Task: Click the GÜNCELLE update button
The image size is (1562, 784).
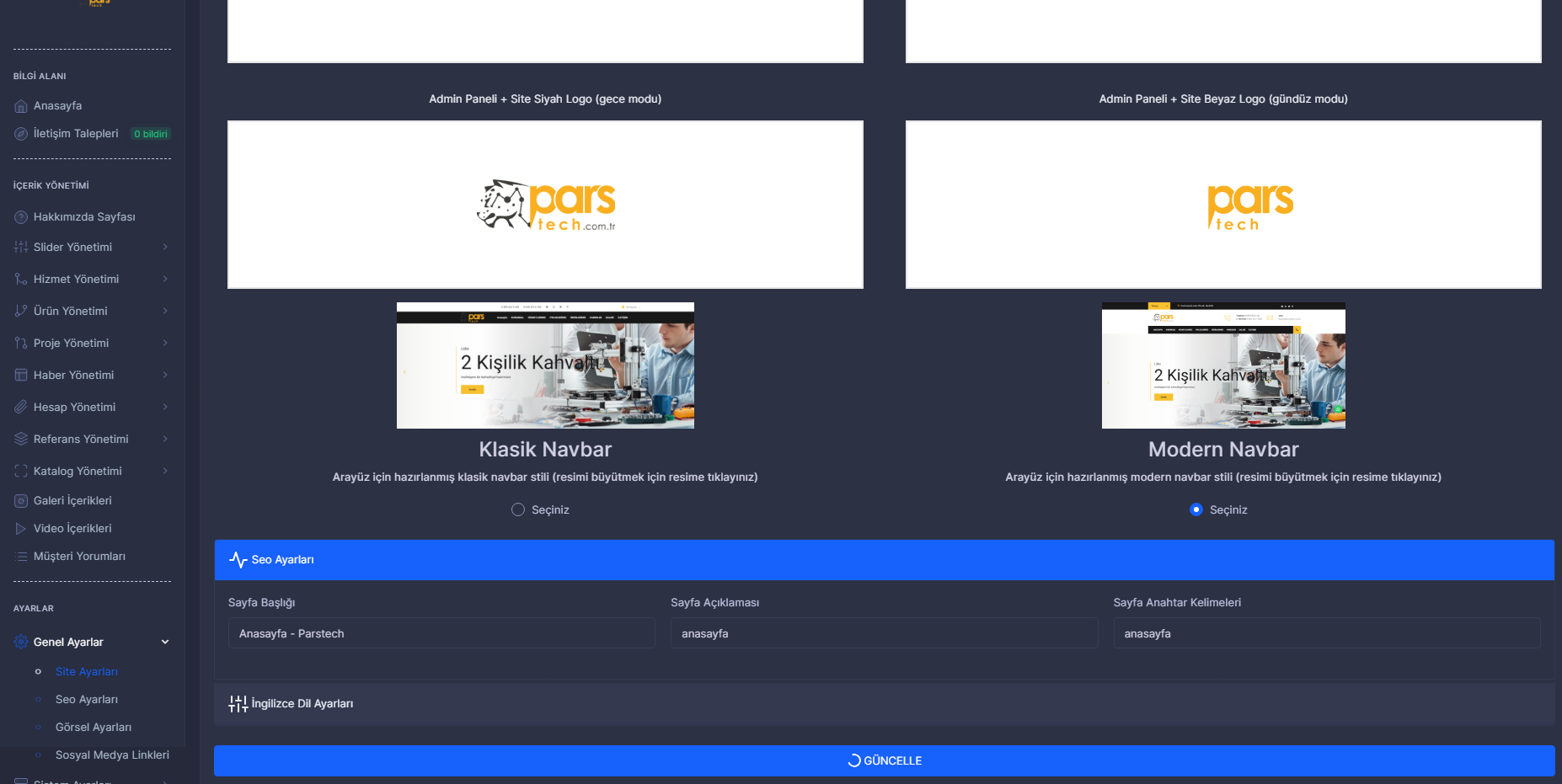Action: tap(884, 761)
